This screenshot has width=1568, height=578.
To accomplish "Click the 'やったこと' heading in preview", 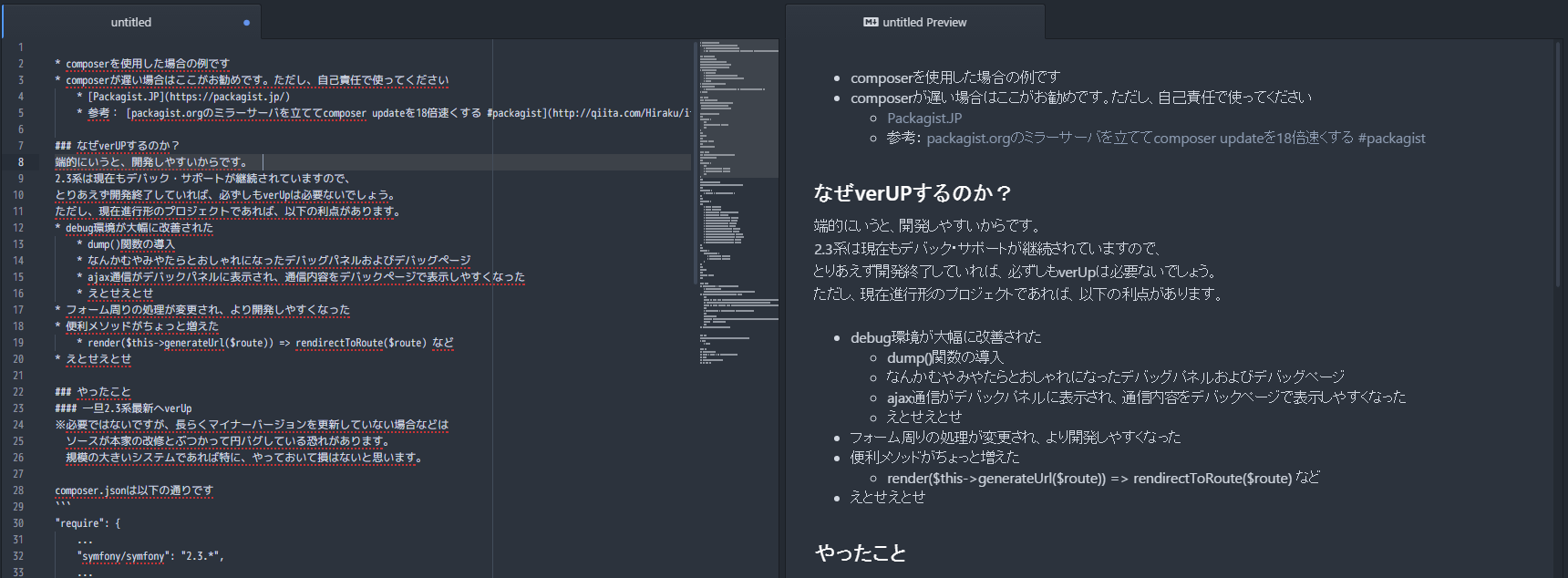I will click(x=861, y=553).
